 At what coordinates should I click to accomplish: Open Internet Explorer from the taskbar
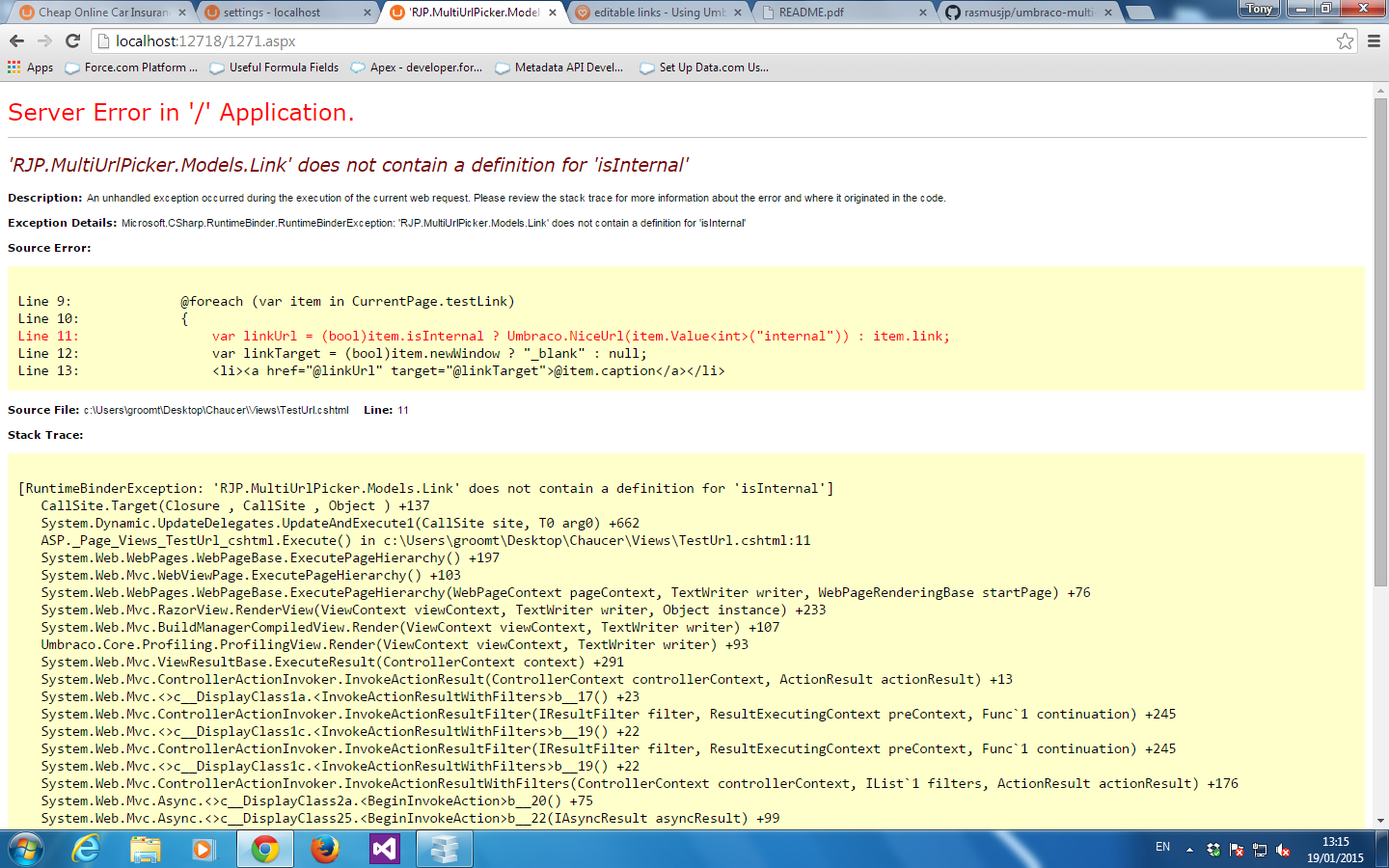point(87,850)
